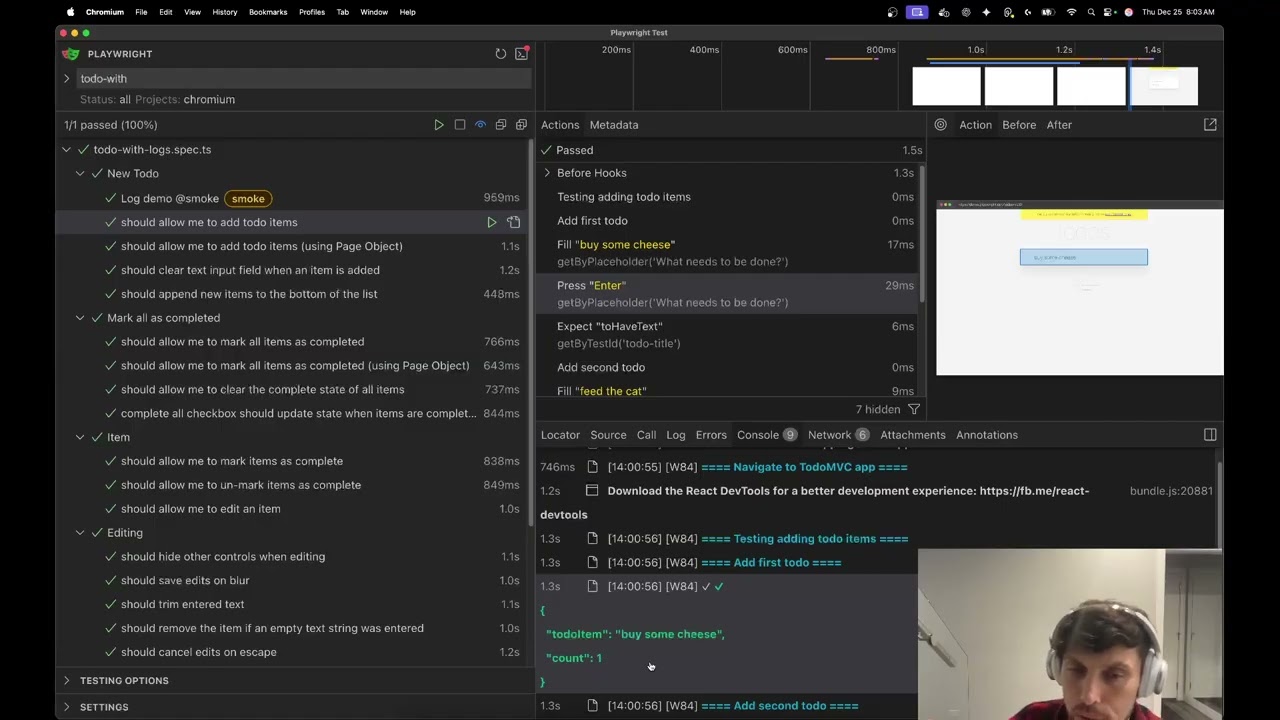Expand the SETTINGS section
Viewport: 1280px width, 720px height.
(66, 707)
